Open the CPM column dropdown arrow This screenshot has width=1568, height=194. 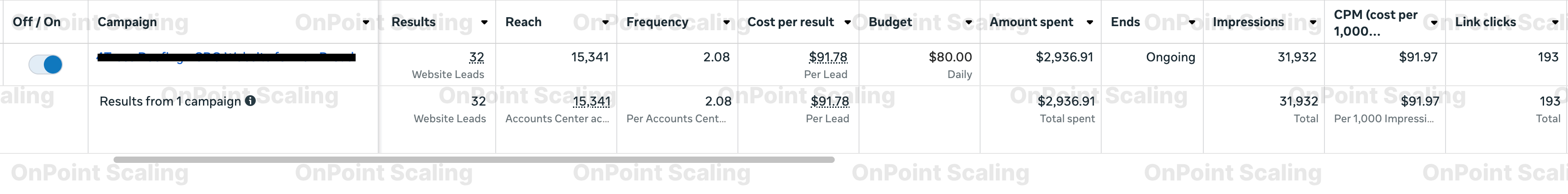(1434, 23)
